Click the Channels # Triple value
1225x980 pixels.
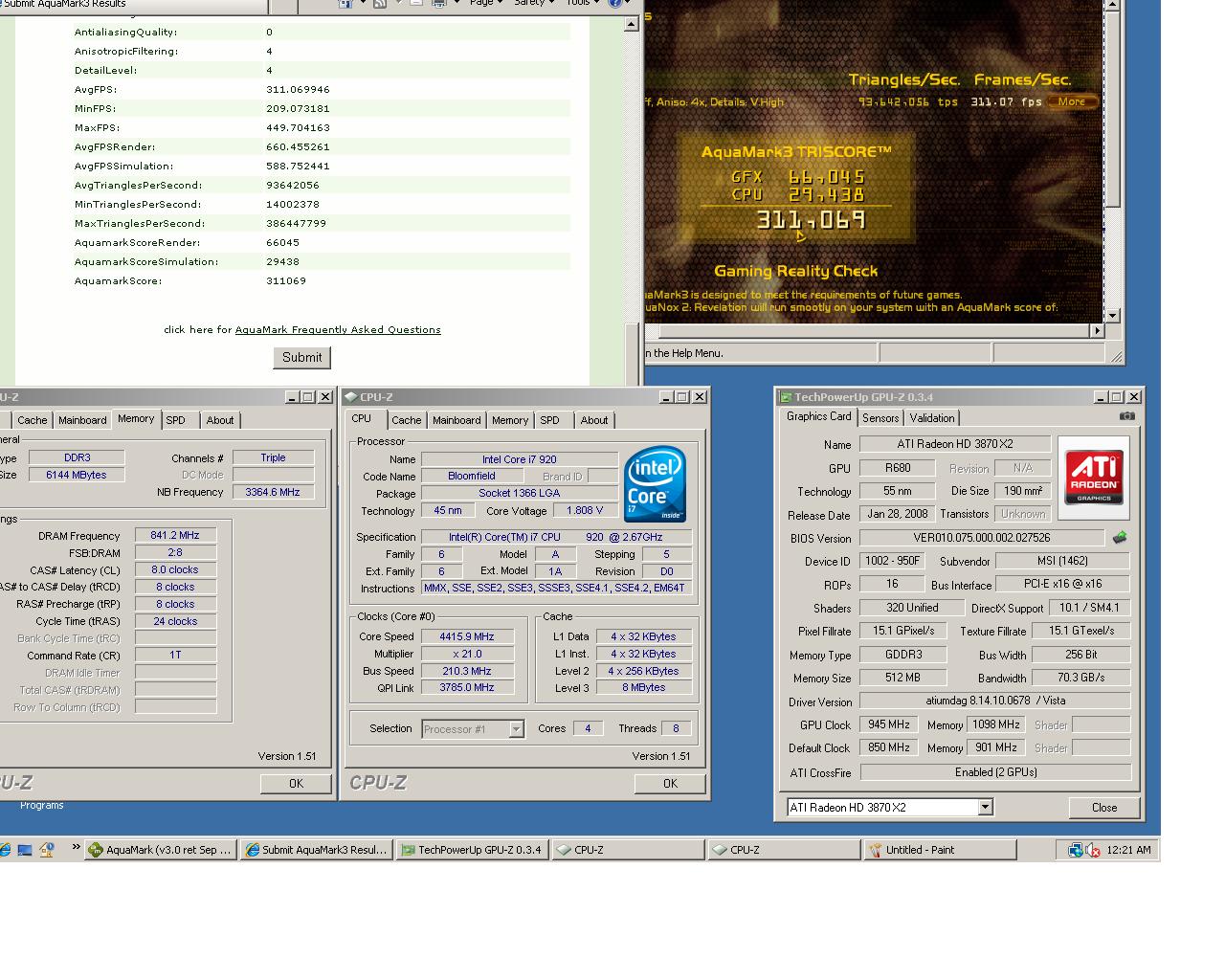(x=273, y=457)
